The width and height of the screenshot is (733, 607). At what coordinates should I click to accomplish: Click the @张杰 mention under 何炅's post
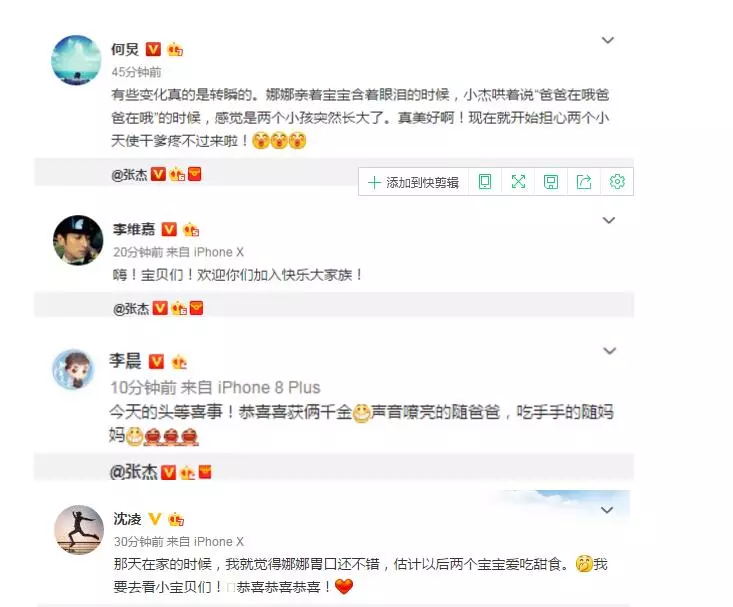point(129,175)
